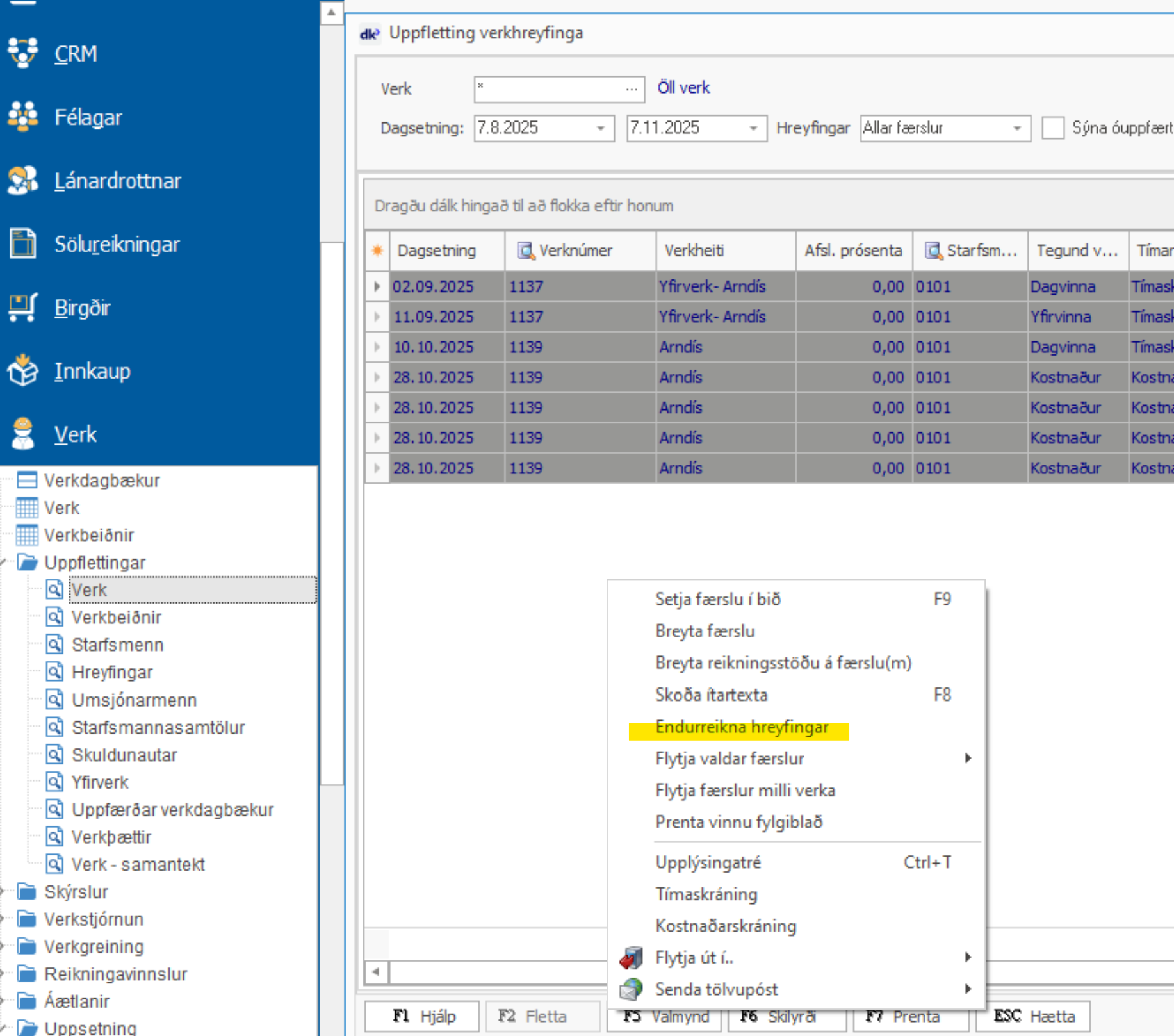
Task: Click the ESC Hætta button
Action: coord(1034,1016)
